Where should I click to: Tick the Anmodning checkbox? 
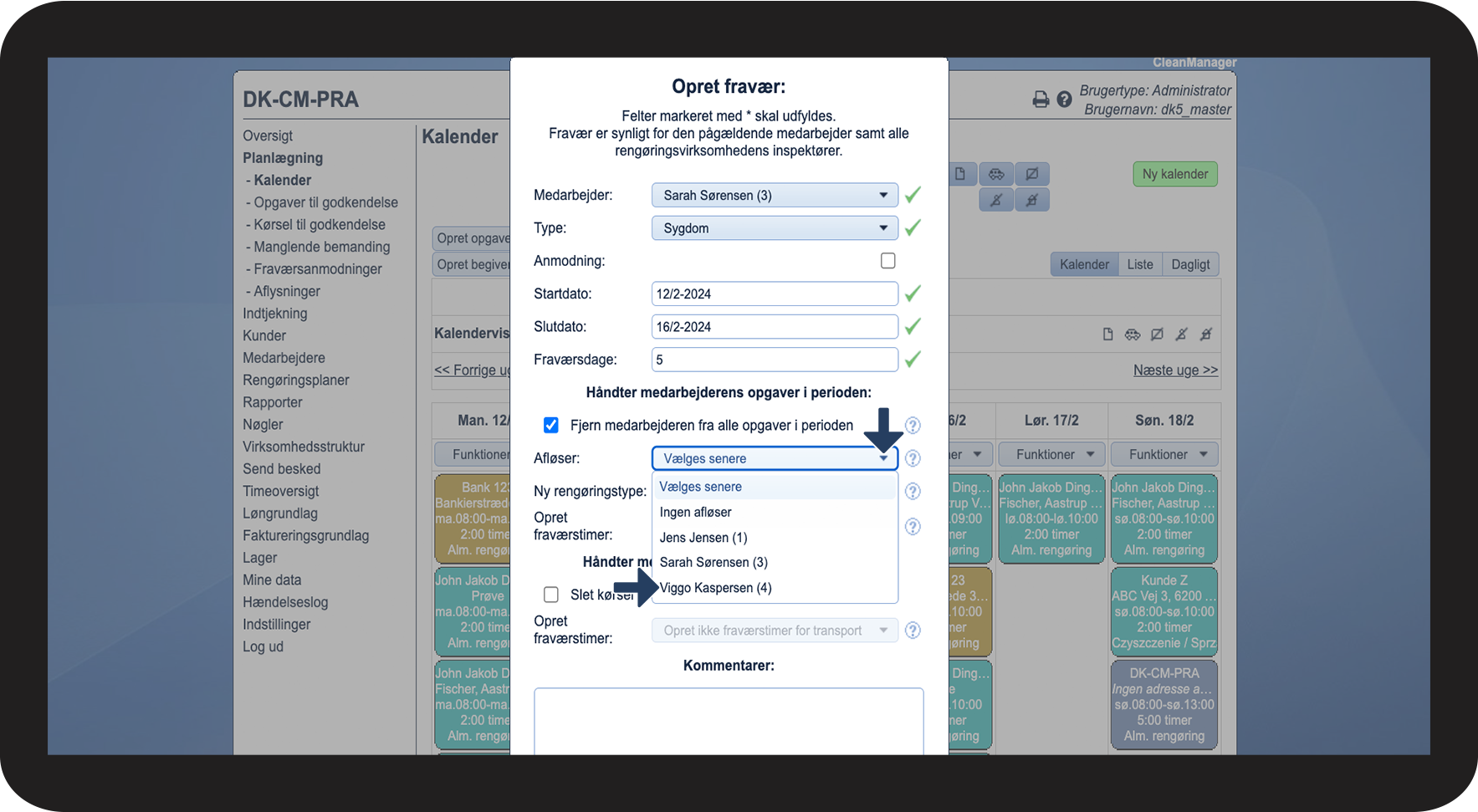point(888,261)
